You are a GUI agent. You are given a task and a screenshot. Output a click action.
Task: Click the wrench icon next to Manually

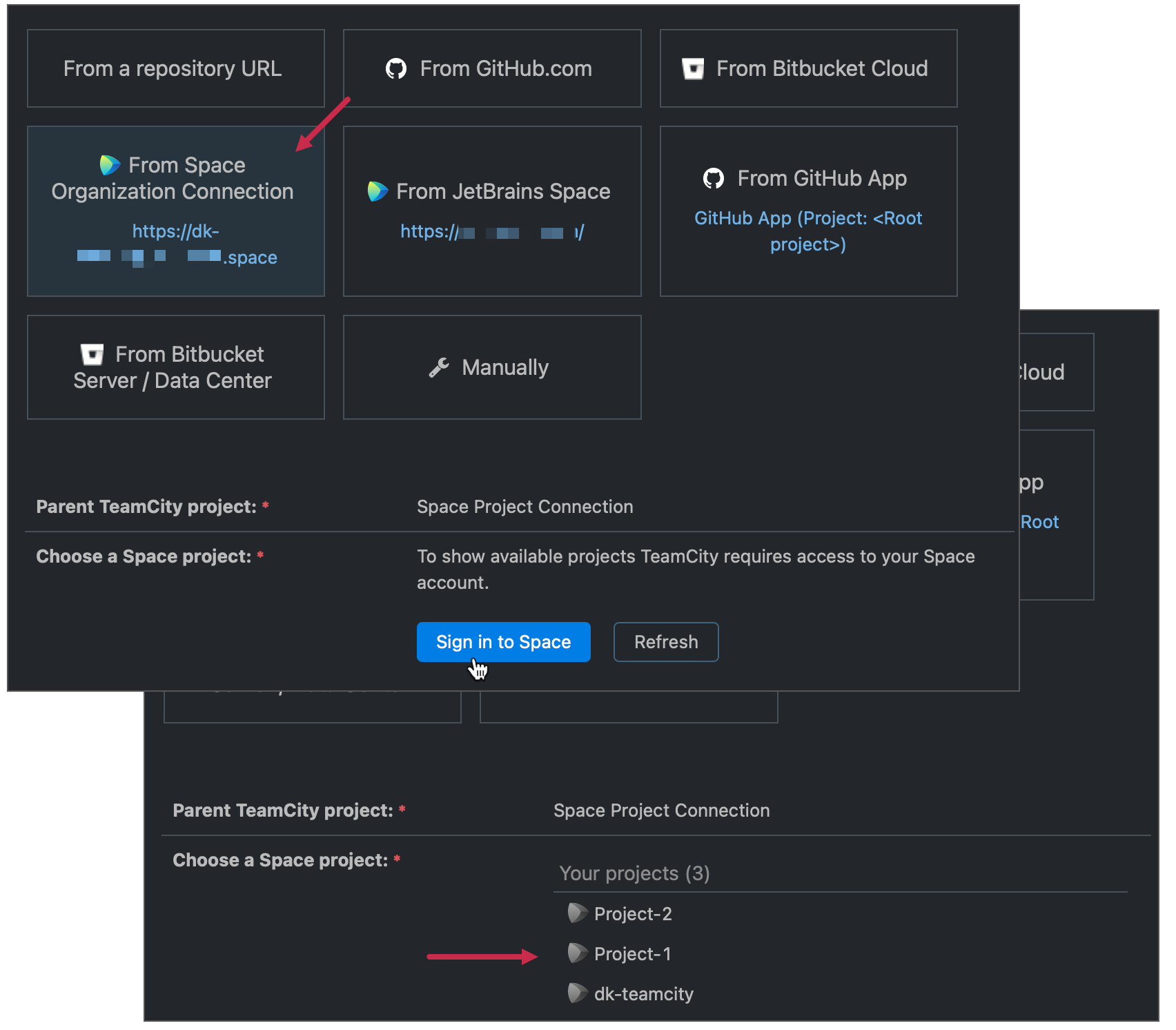[x=439, y=367]
